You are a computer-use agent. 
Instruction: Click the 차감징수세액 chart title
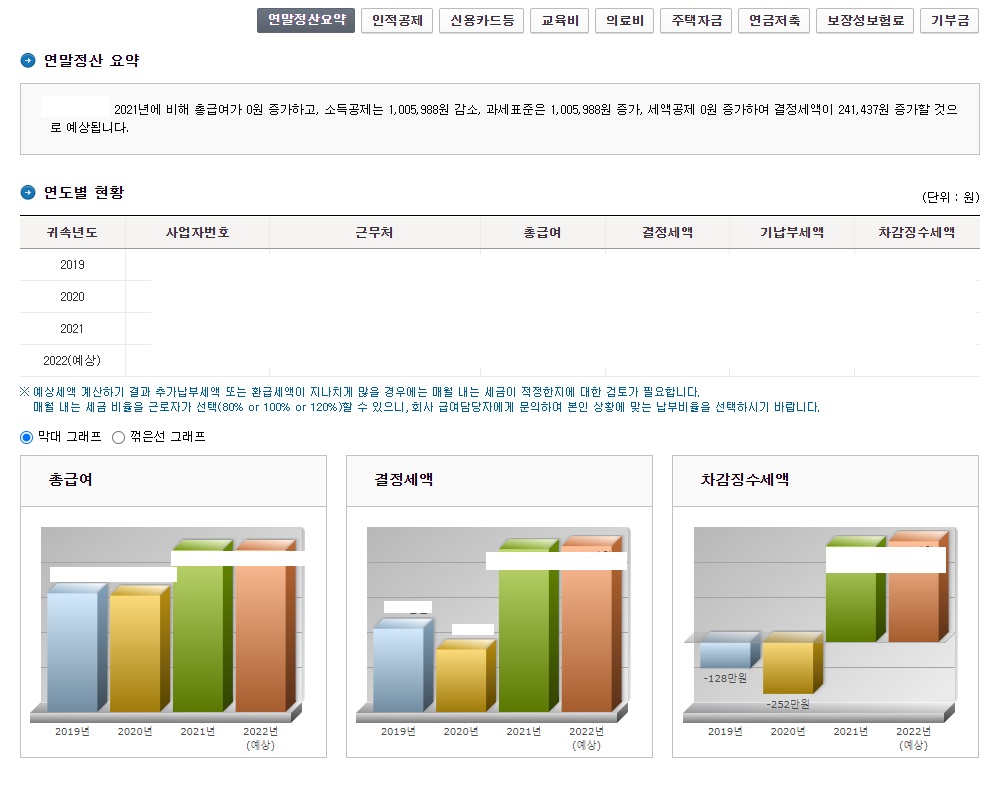coord(744,480)
